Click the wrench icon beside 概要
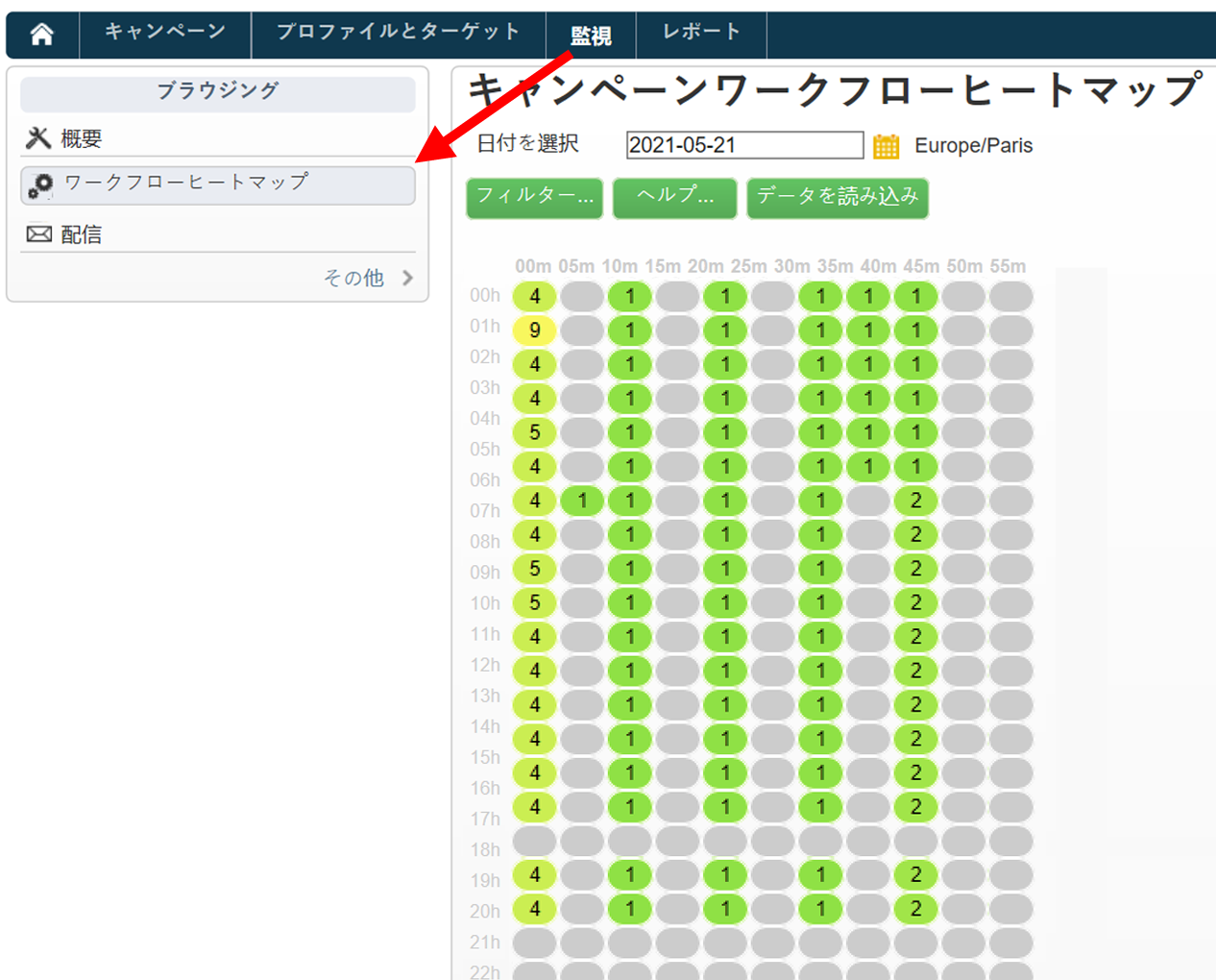1216x980 pixels. pos(38,138)
